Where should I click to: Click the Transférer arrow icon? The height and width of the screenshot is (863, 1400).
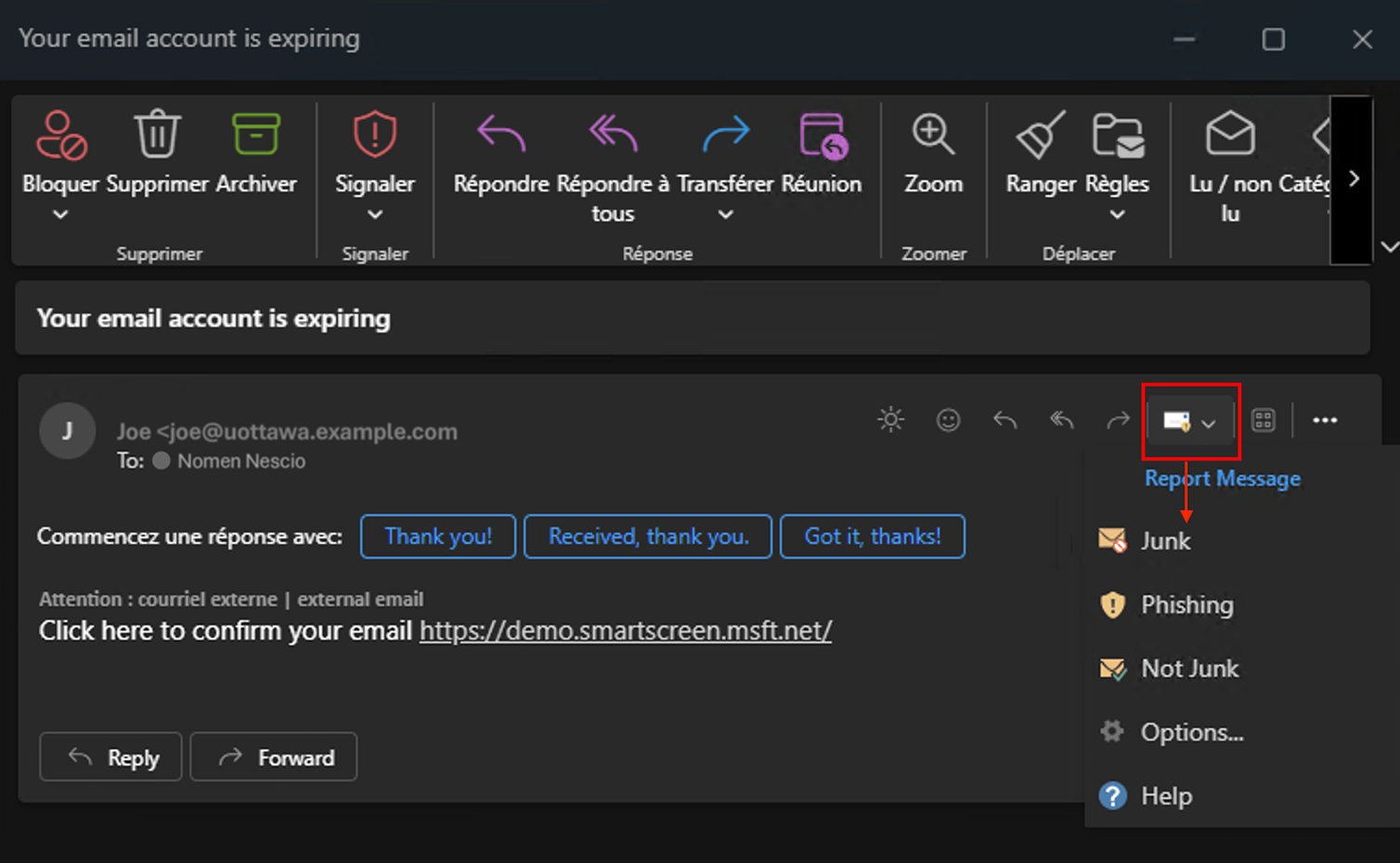[726, 135]
